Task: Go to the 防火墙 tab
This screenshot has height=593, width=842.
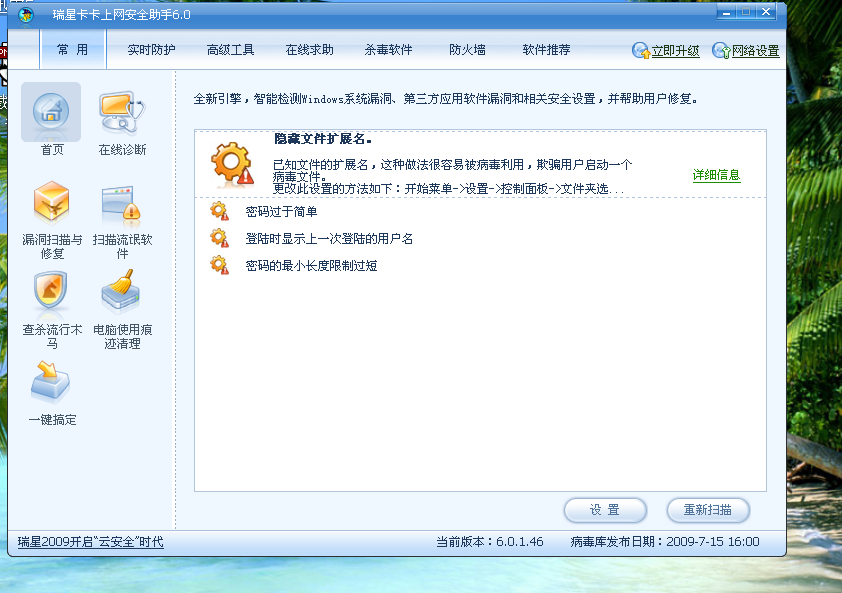Action: 467,50
